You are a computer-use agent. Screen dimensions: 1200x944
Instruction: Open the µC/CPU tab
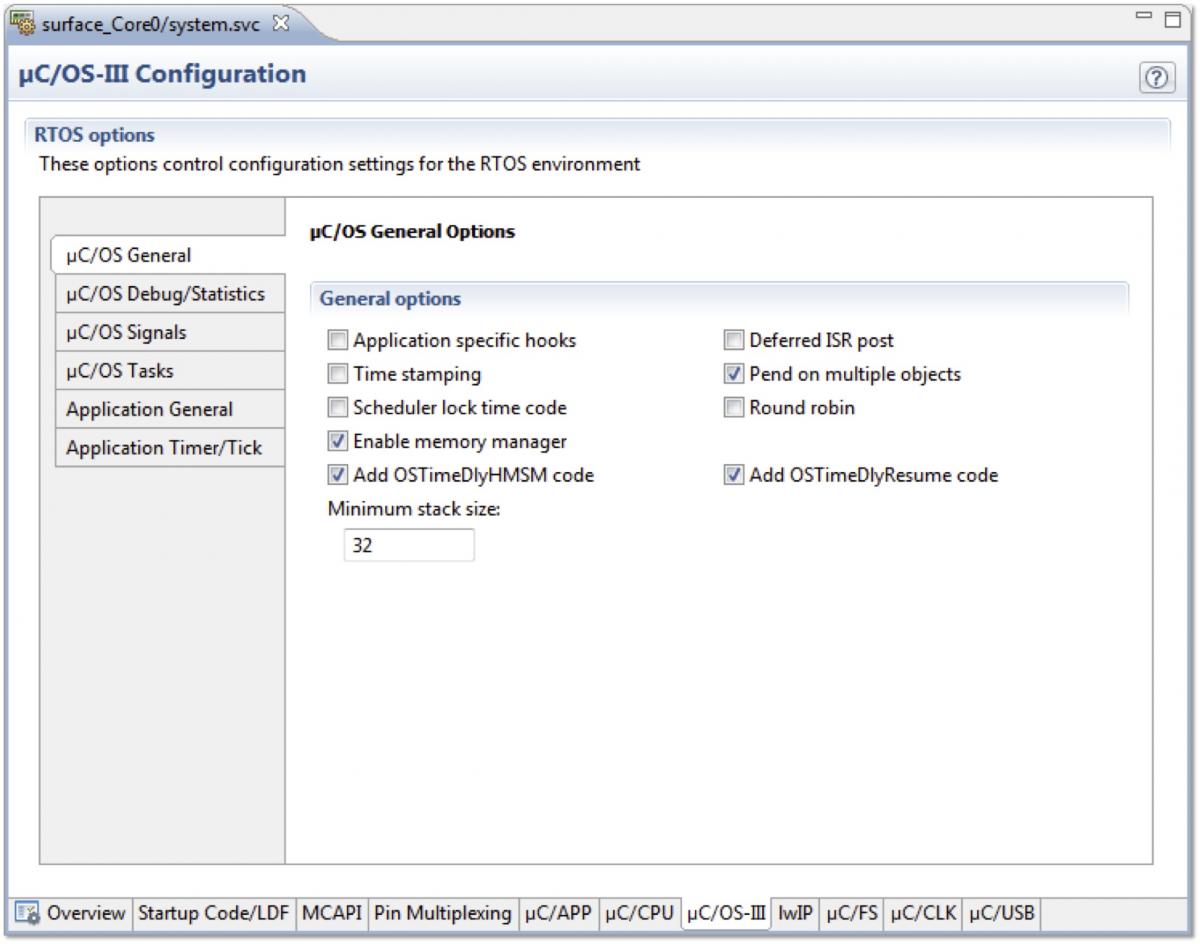click(x=640, y=913)
